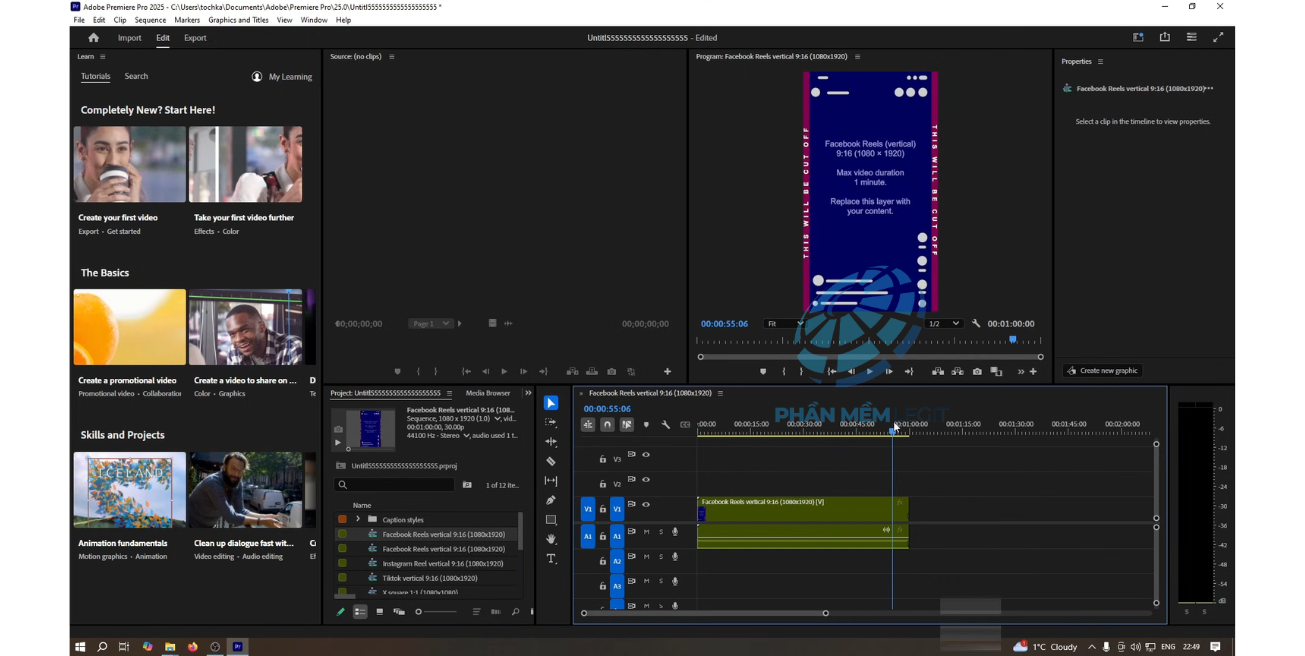
Task: Toggle linked selection in timeline
Action: (627, 425)
